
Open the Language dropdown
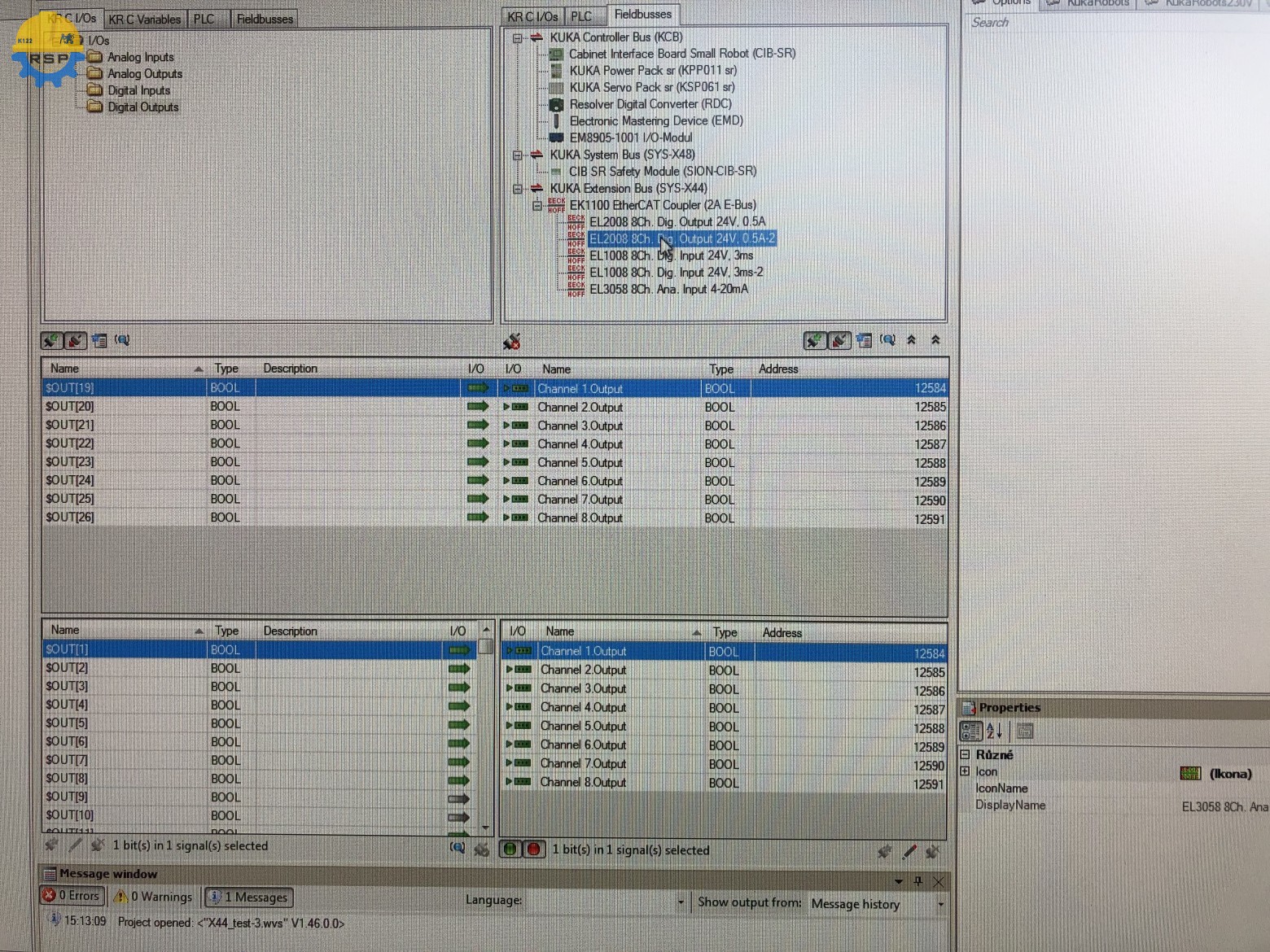point(681,902)
